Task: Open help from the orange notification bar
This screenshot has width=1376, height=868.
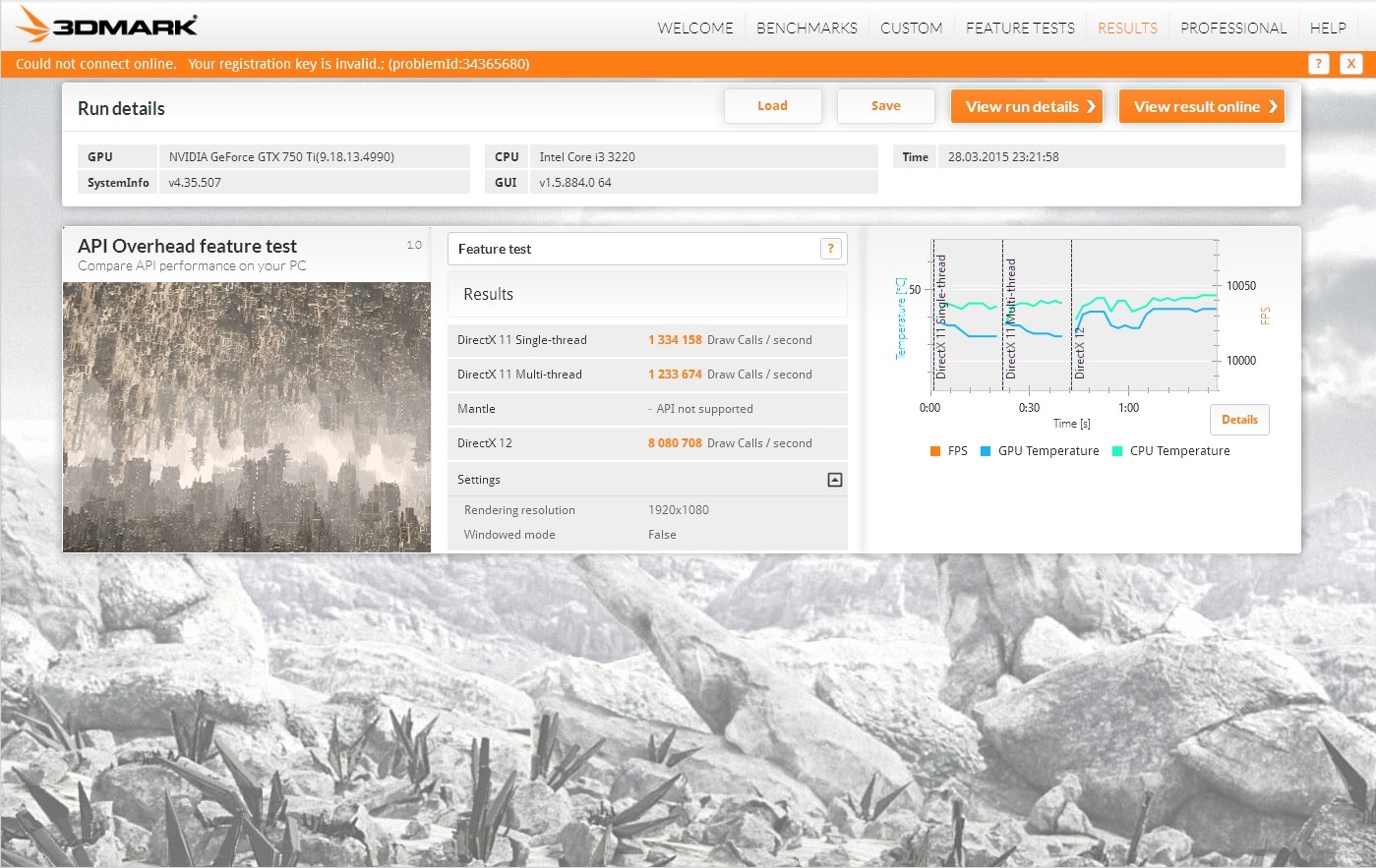Action: [x=1319, y=64]
